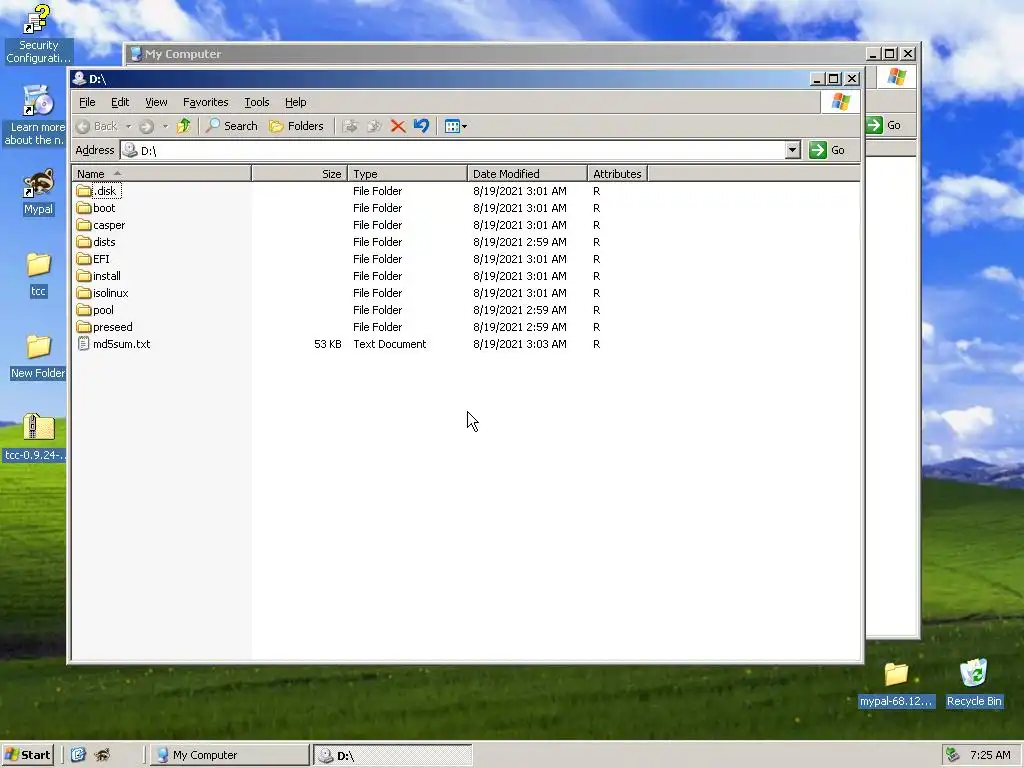Sort by the Type column header
This screenshot has width=1024, height=768.
pyautogui.click(x=408, y=174)
